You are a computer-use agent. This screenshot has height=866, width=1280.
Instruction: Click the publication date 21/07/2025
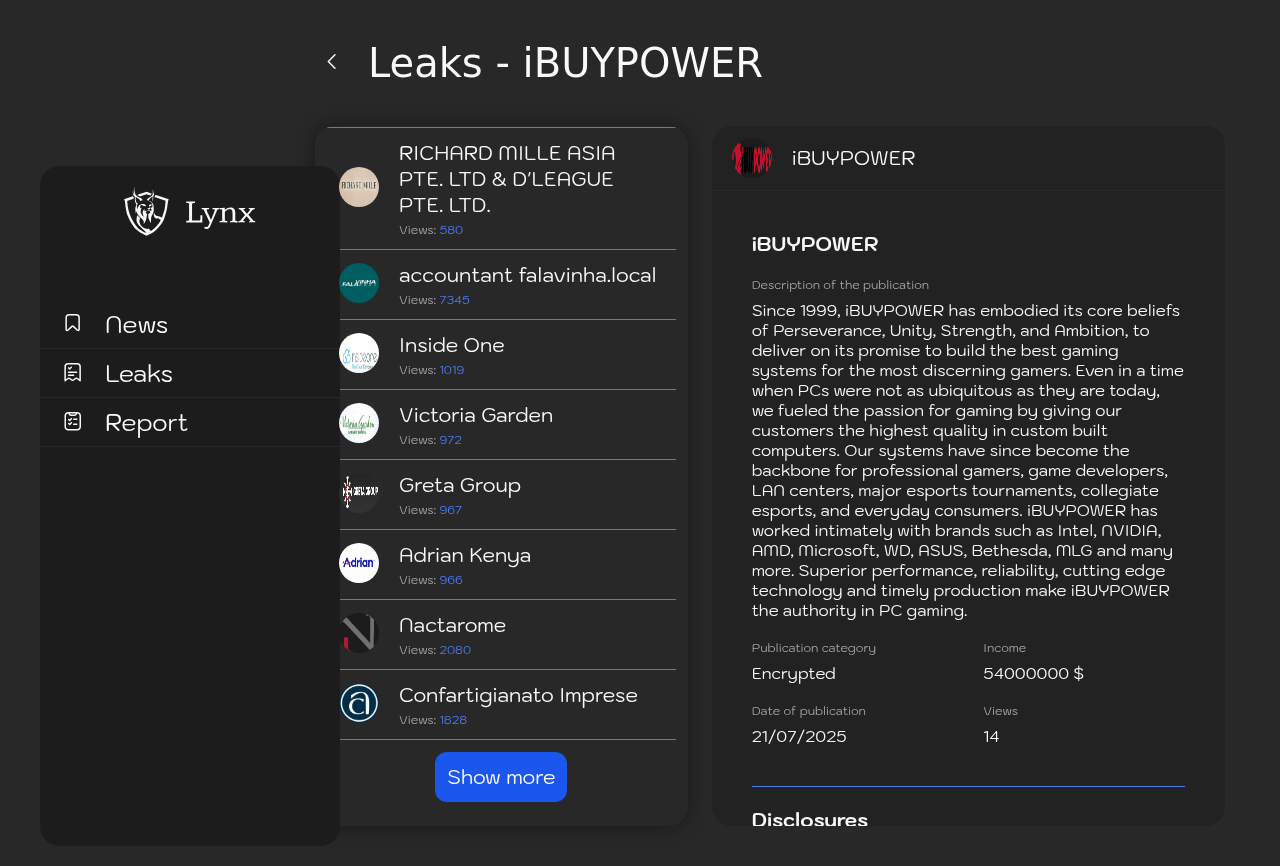point(799,737)
